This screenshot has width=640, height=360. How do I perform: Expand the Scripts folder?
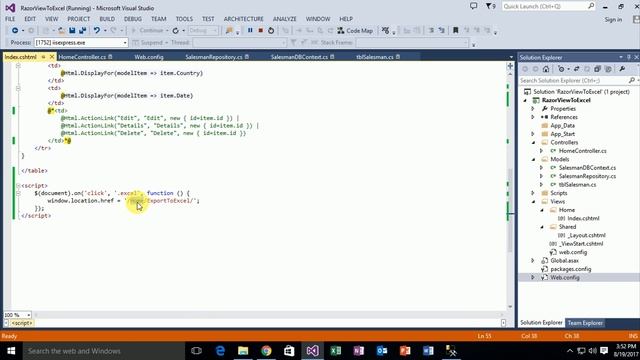click(x=533, y=193)
